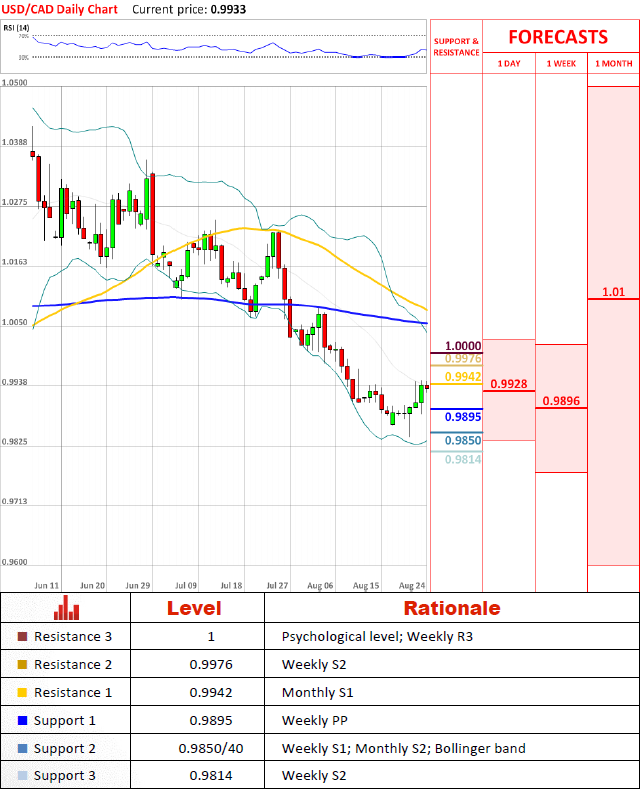The width and height of the screenshot is (640, 789).
Task: Click the 1.01 one-month forecast value
Action: pos(613,292)
